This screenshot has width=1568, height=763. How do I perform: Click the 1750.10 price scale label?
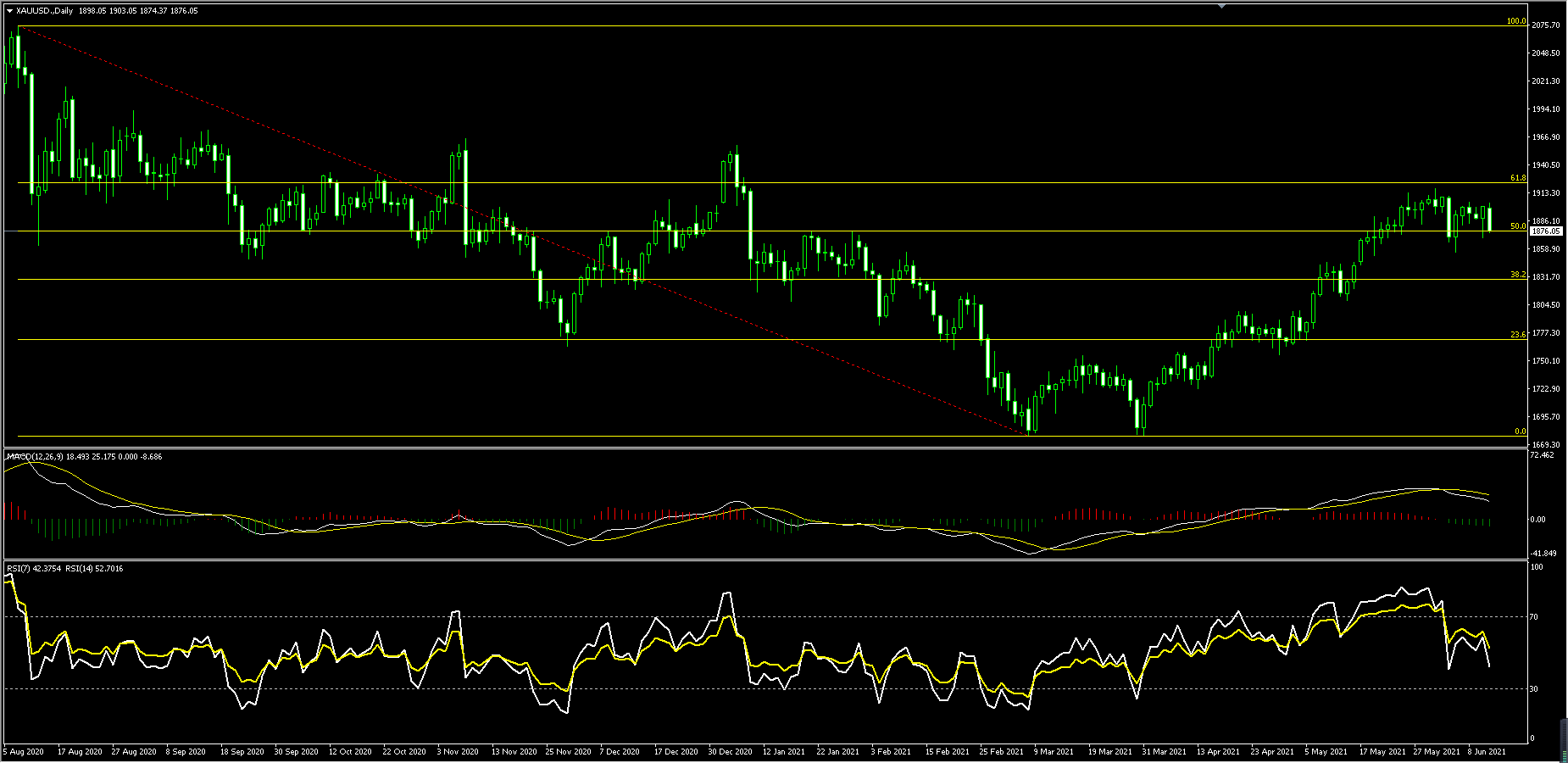pos(1547,361)
